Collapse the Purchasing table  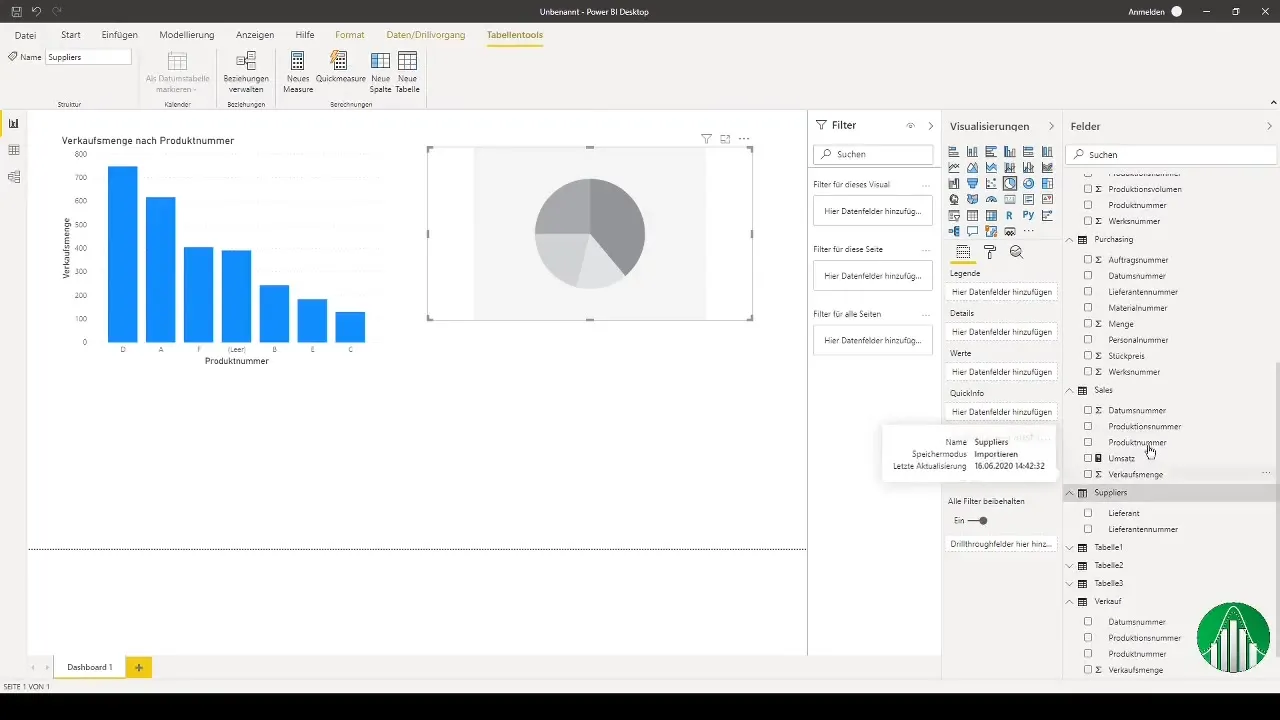point(1069,240)
